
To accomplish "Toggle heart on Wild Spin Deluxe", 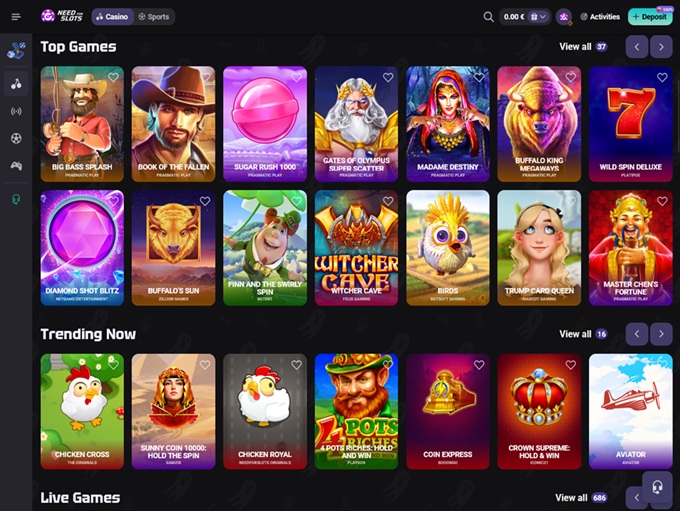I will click(x=662, y=77).
